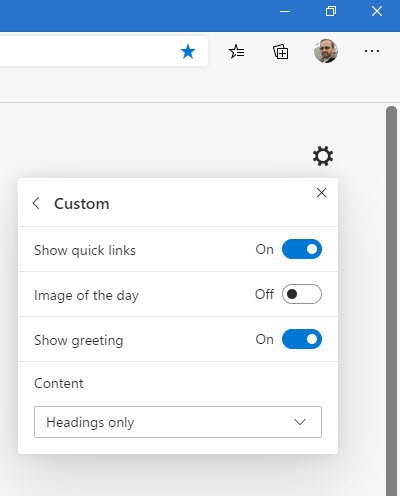The height and width of the screenshot is (496, 400).
Task: Restore down the browser window
Action: click(331, 11)
